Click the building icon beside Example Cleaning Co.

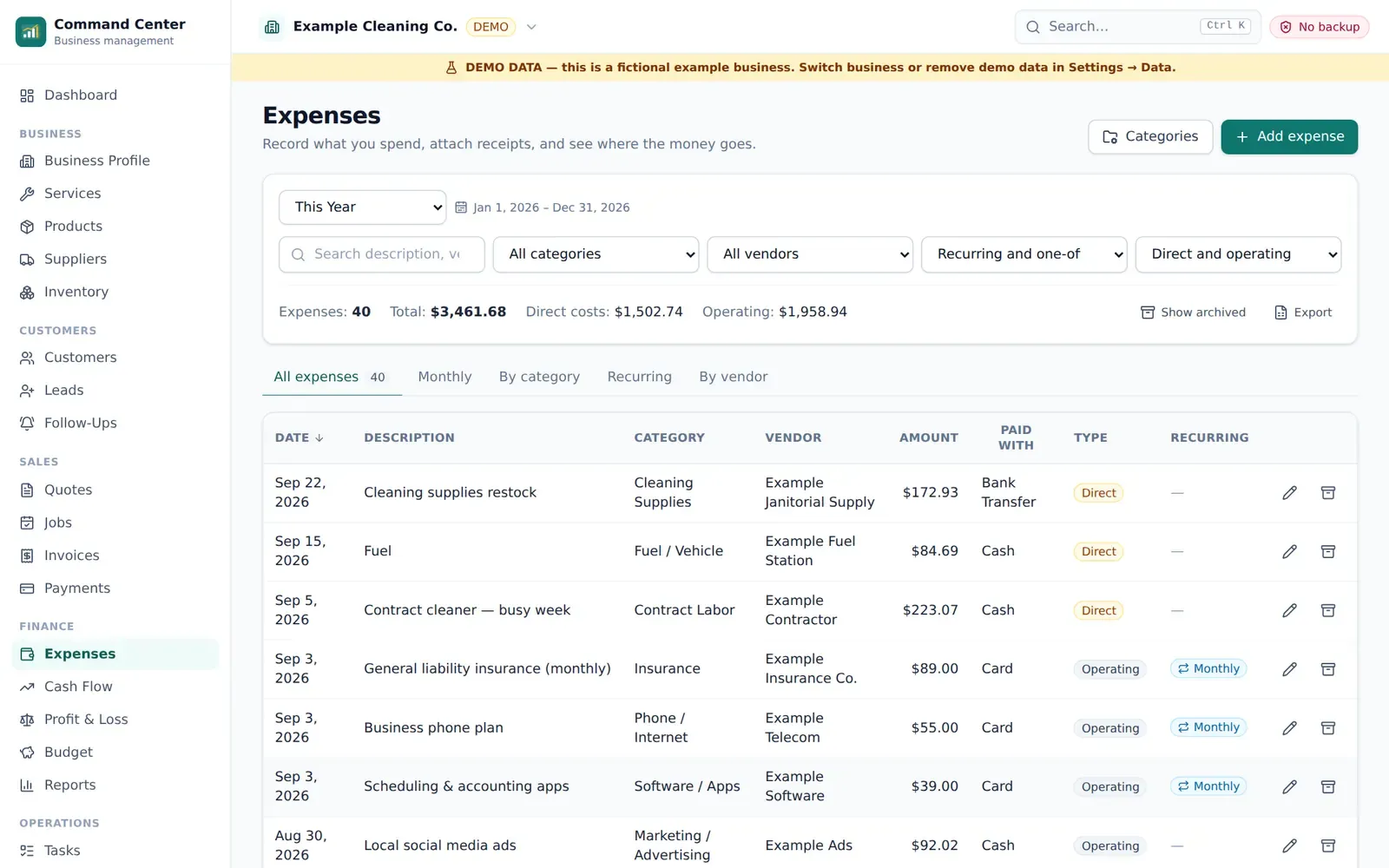tap(272, 27)
